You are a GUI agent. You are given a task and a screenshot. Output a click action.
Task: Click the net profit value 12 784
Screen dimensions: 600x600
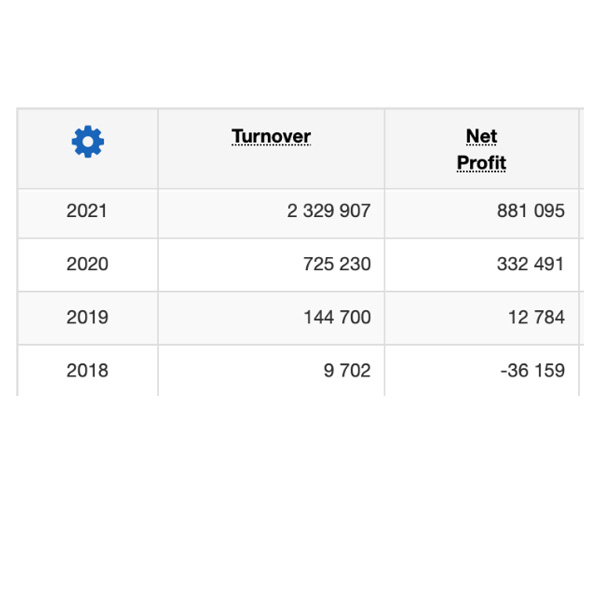coord(536,317)
